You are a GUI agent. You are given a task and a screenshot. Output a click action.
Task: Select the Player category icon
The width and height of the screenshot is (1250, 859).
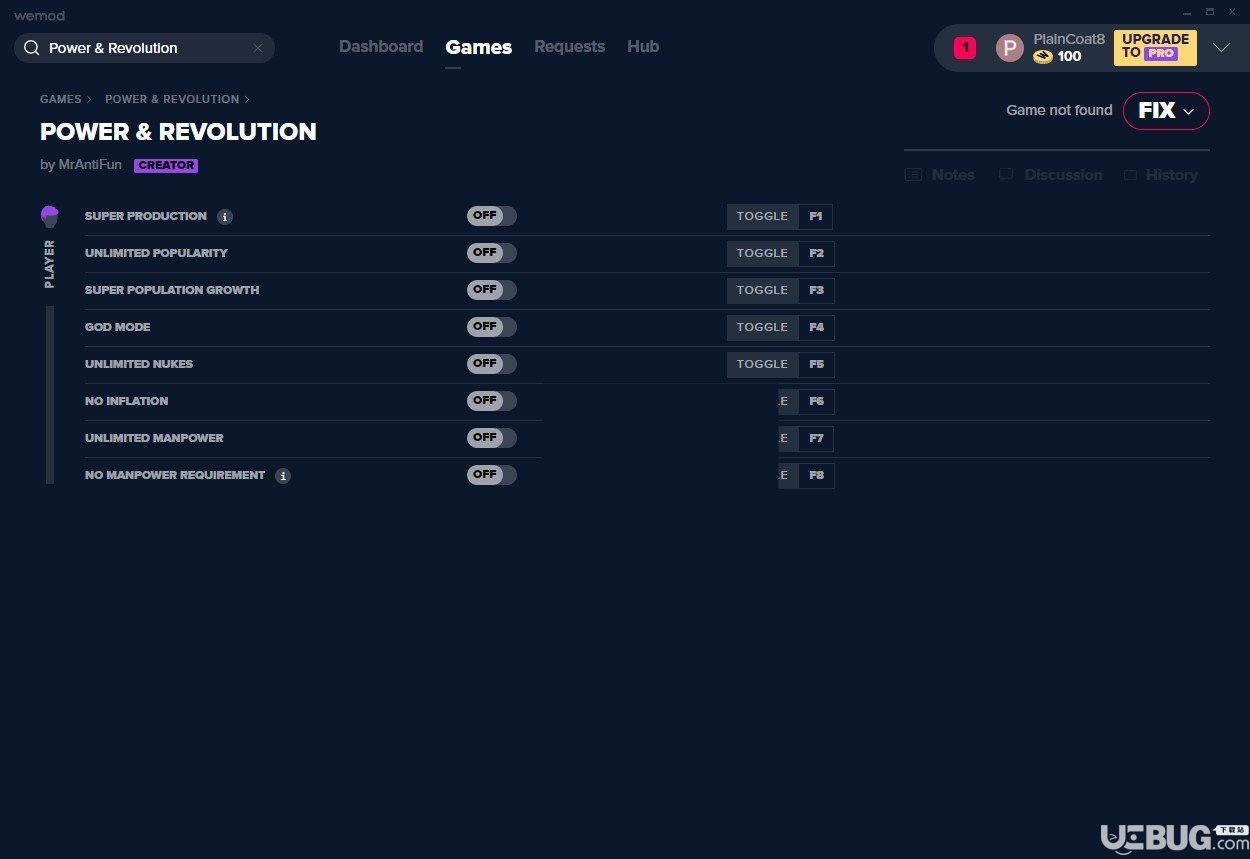click(50, 216)
